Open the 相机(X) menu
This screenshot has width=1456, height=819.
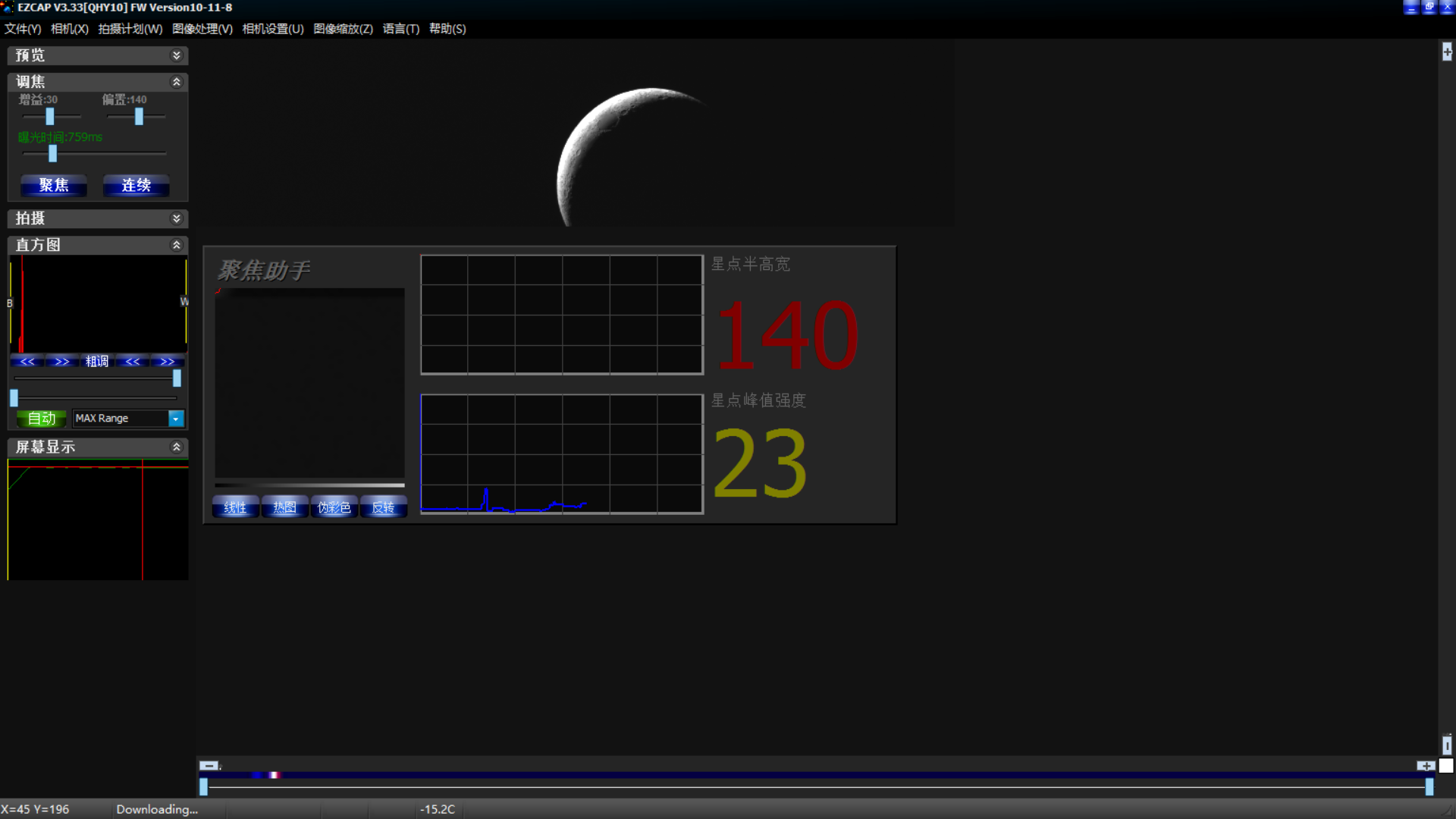[x=70, y=29]
